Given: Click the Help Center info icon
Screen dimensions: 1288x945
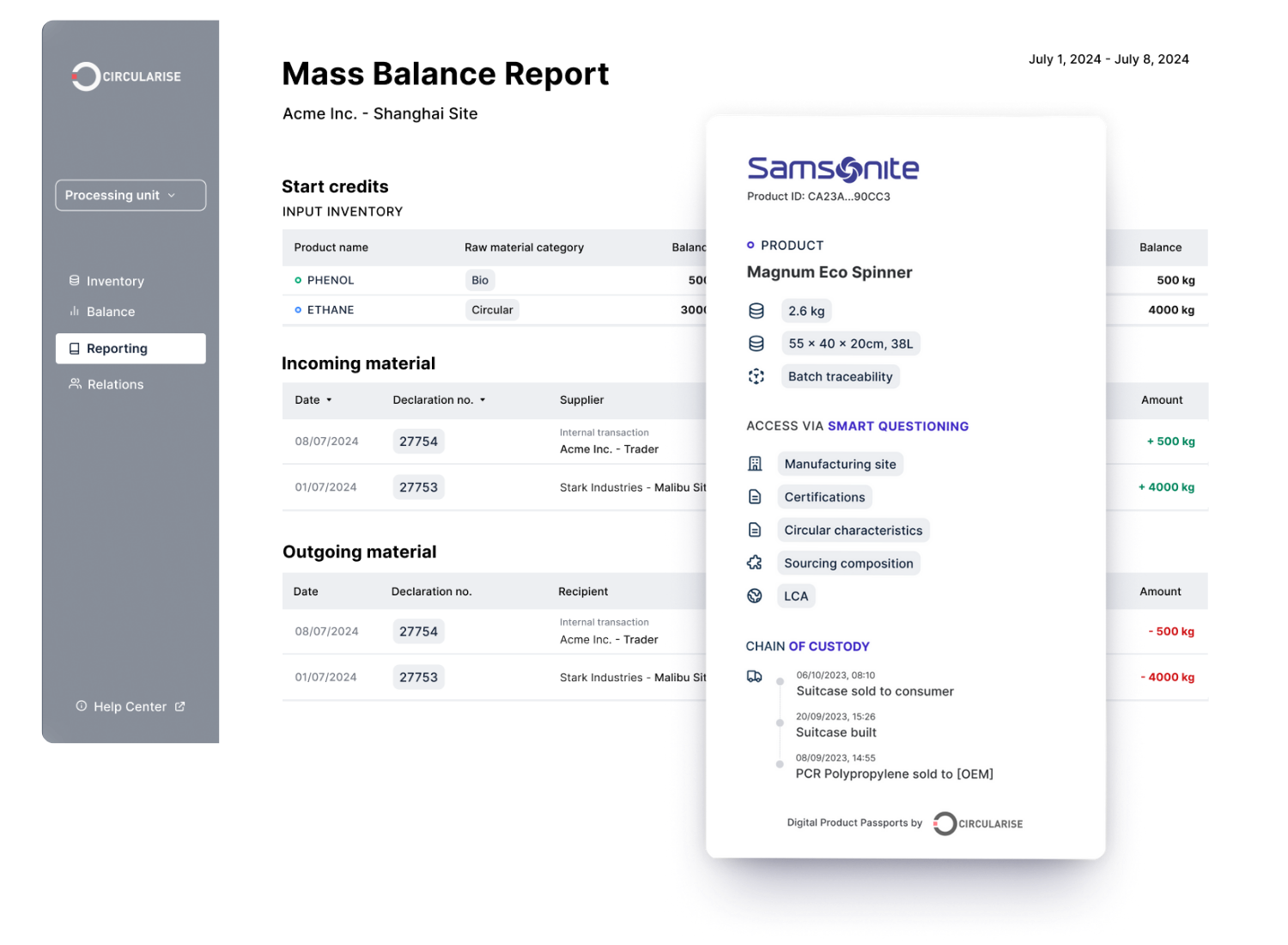Looking at the screenshot, I should [x=82, y=706].
